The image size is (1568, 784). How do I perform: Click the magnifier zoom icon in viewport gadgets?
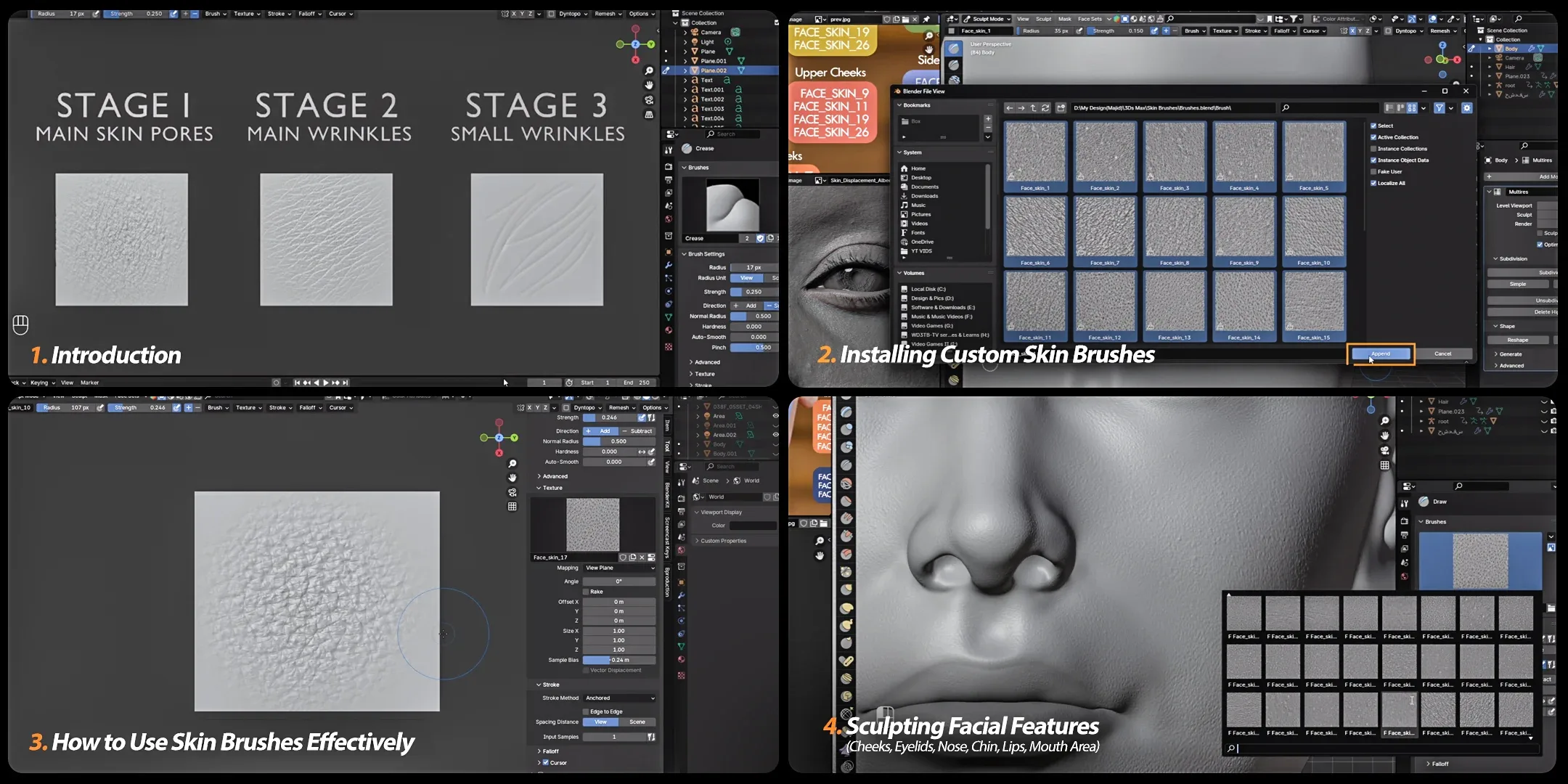click(x=648, y=71)
